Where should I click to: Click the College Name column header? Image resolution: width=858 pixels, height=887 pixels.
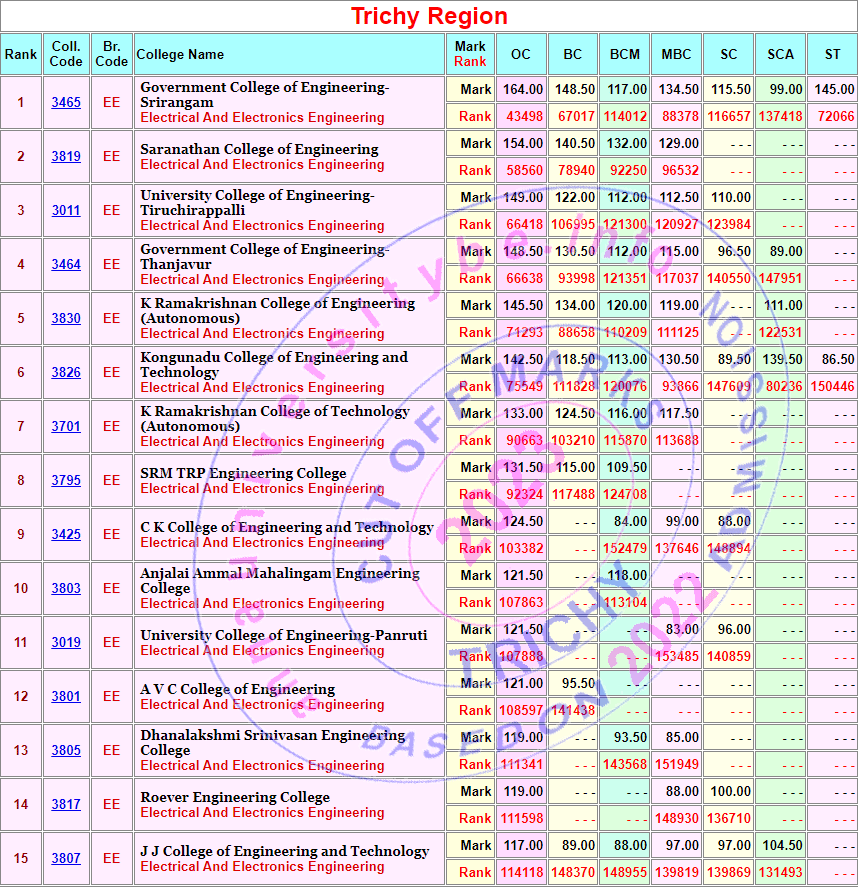pyautogui.click(x=180, y=54)
